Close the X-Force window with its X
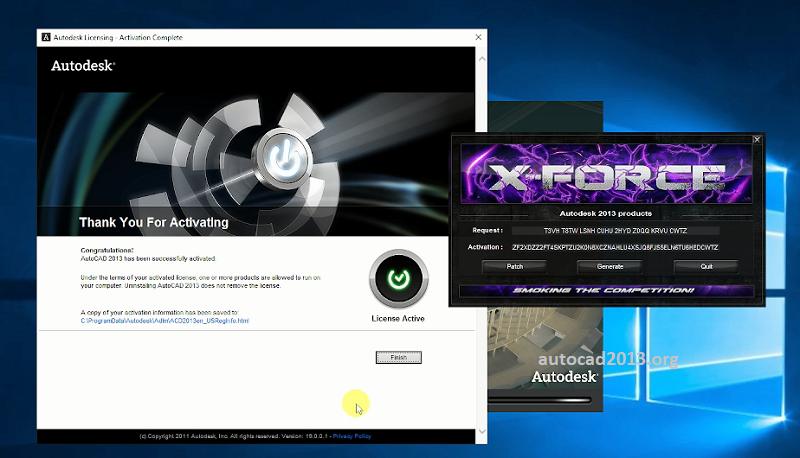Viewport: 800px width, 458px height. [x=757, y=139]
